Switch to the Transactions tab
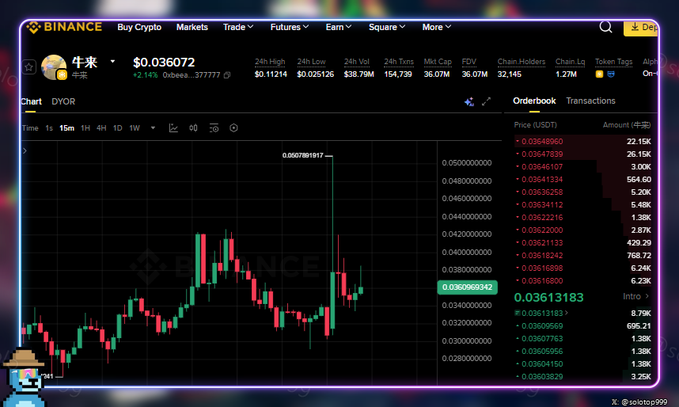This screenshot has width=679, height=407. [591, 101]
